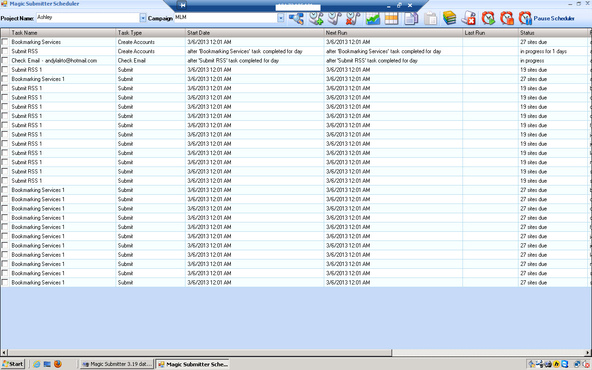The height and width of the screenshot is (370, 592).
Task: Click the pause scheduler alarm clock icon
Action: pyautogui.click(x=525, y=18)
